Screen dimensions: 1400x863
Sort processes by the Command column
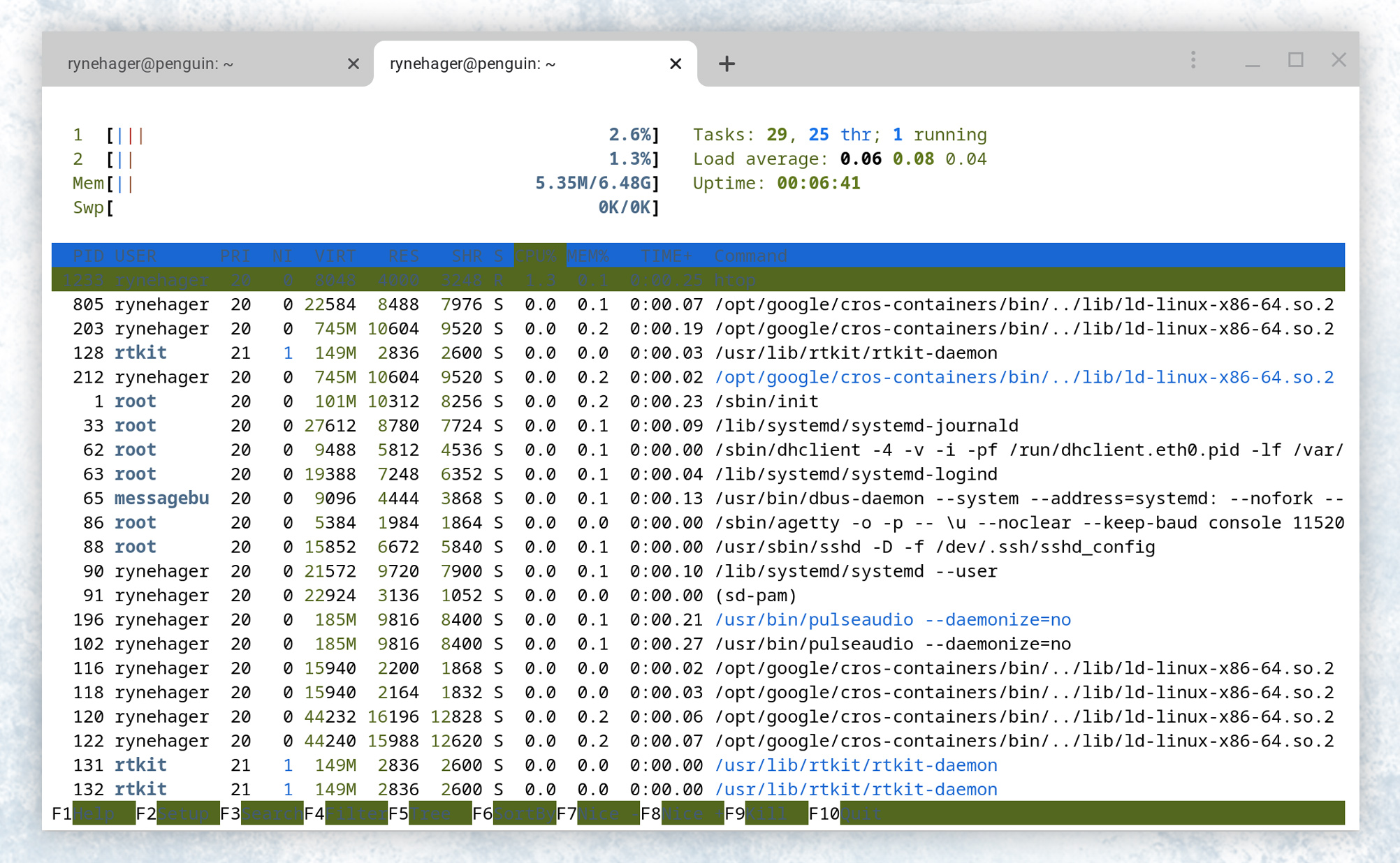click(x=750, y=256)
